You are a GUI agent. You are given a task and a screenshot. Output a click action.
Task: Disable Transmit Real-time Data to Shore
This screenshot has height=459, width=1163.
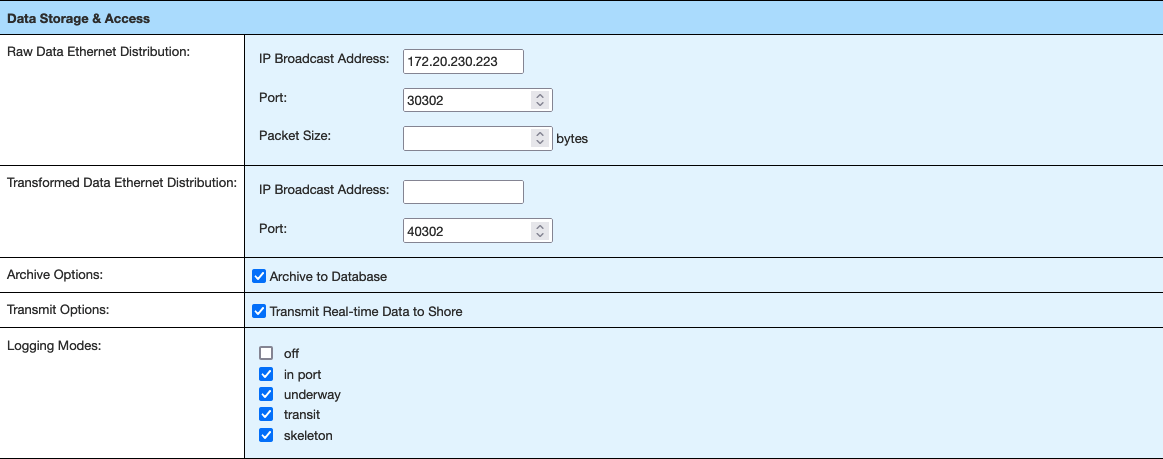260,311
